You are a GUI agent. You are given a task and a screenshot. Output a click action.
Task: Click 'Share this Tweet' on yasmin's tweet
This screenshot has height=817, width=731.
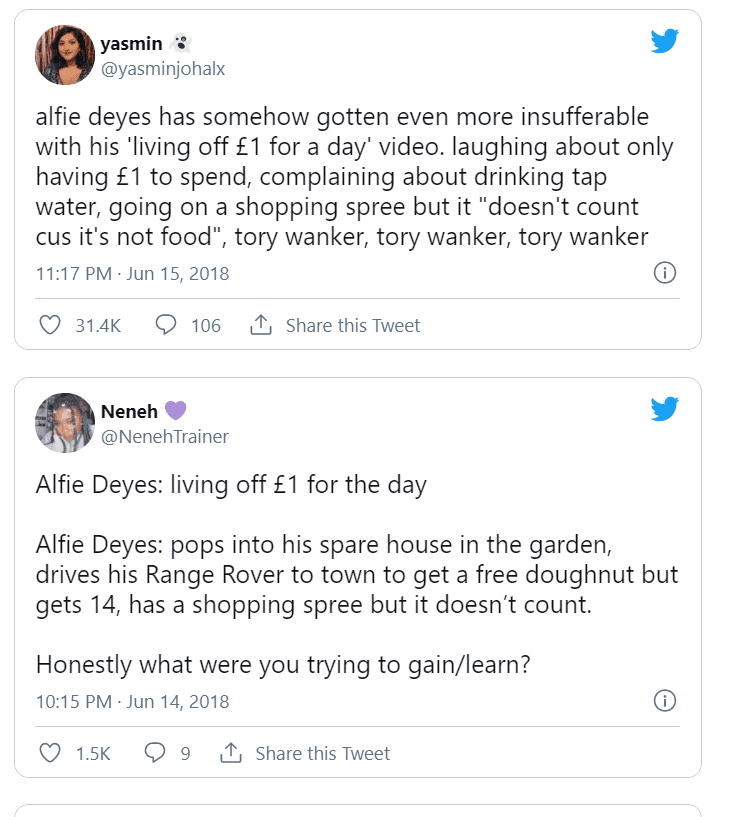(x=353, y=326)
